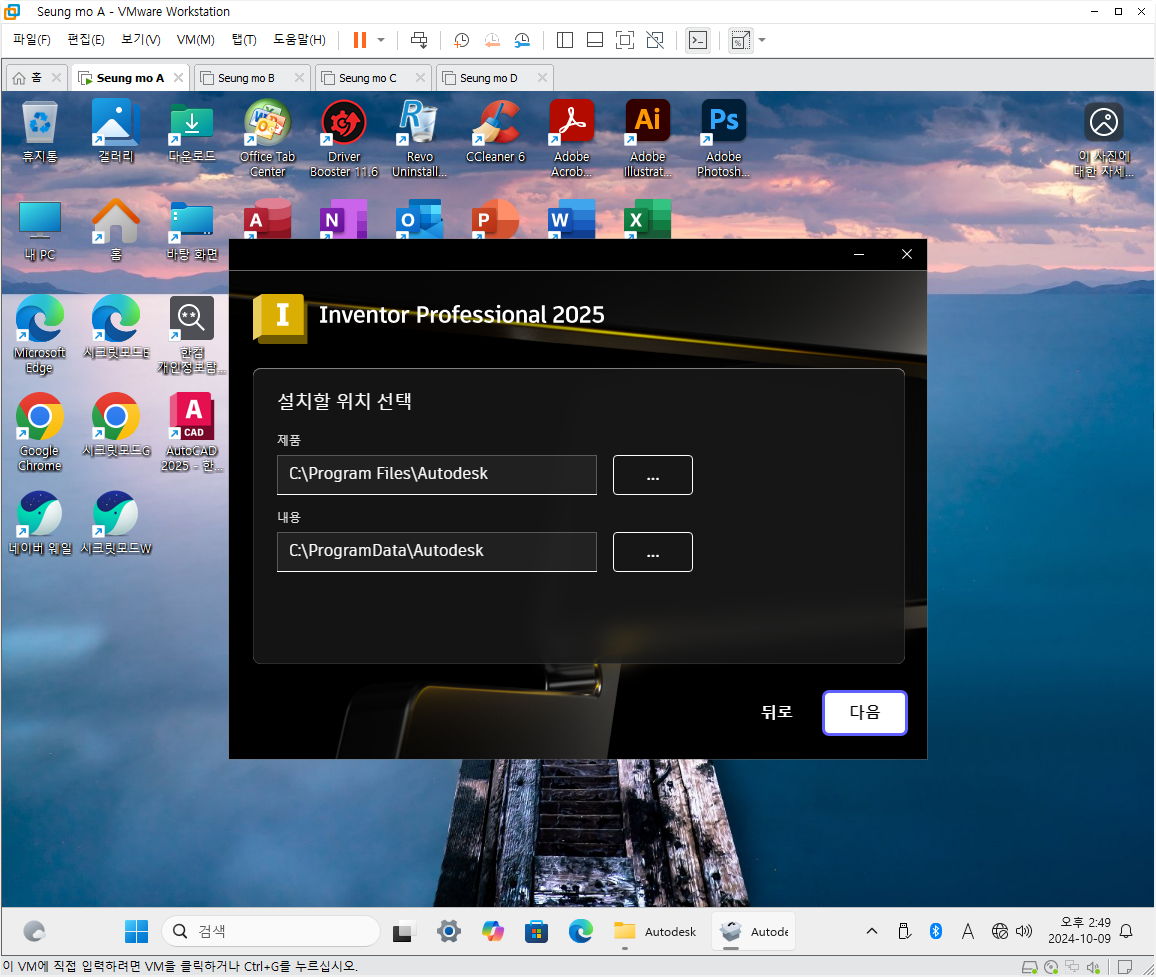Open Office Tab Center desktop icon
This screenshot has height=977, width=1156.
pyautogui.click(x=268, y=139)
